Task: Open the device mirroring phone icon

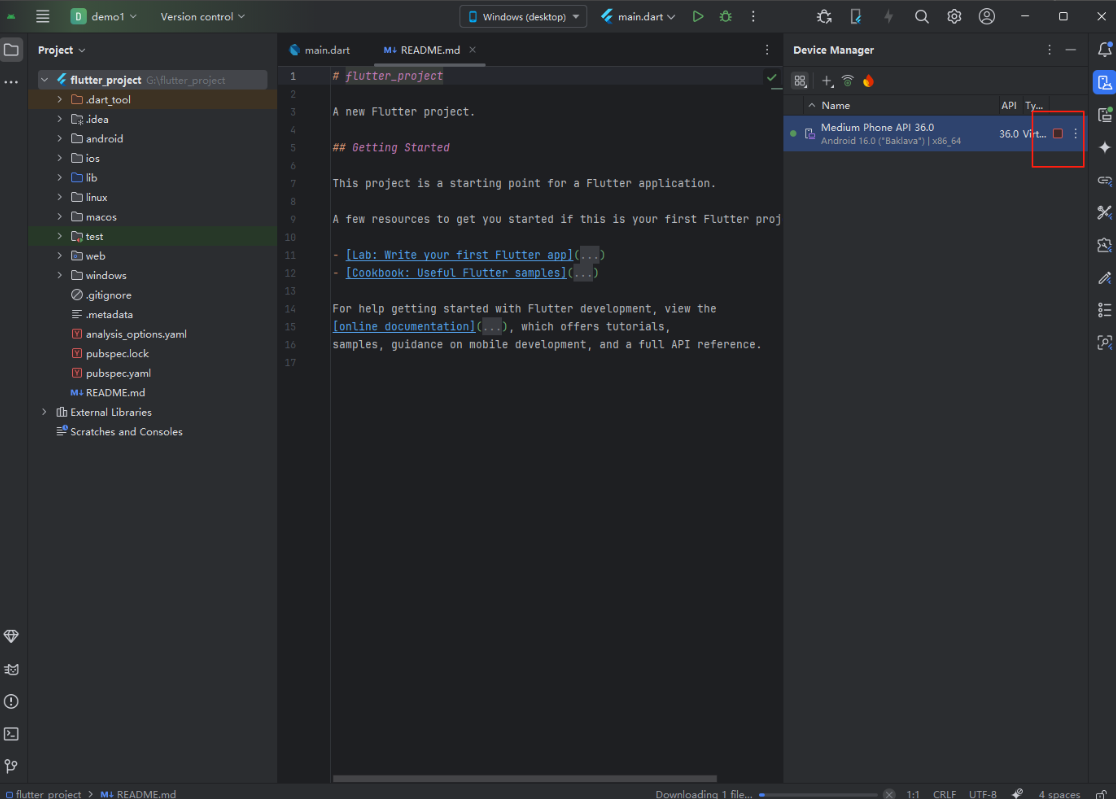Action: coord(856,16)
